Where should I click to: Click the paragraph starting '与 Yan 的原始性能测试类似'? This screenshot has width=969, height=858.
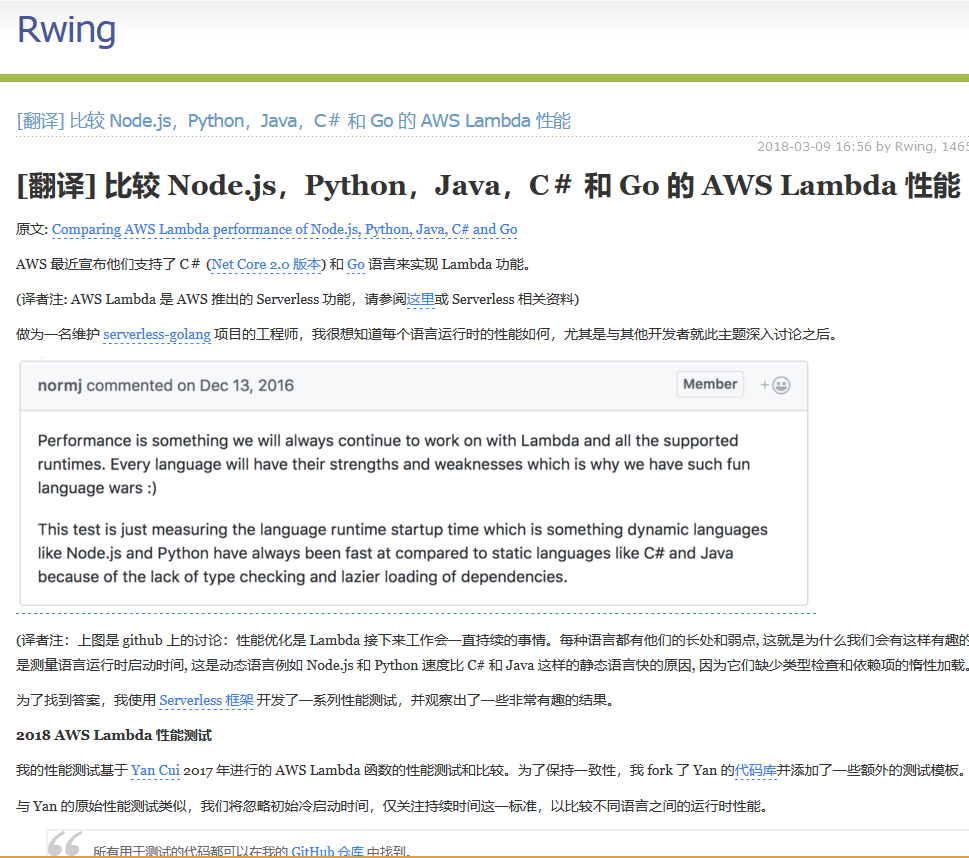392,806
